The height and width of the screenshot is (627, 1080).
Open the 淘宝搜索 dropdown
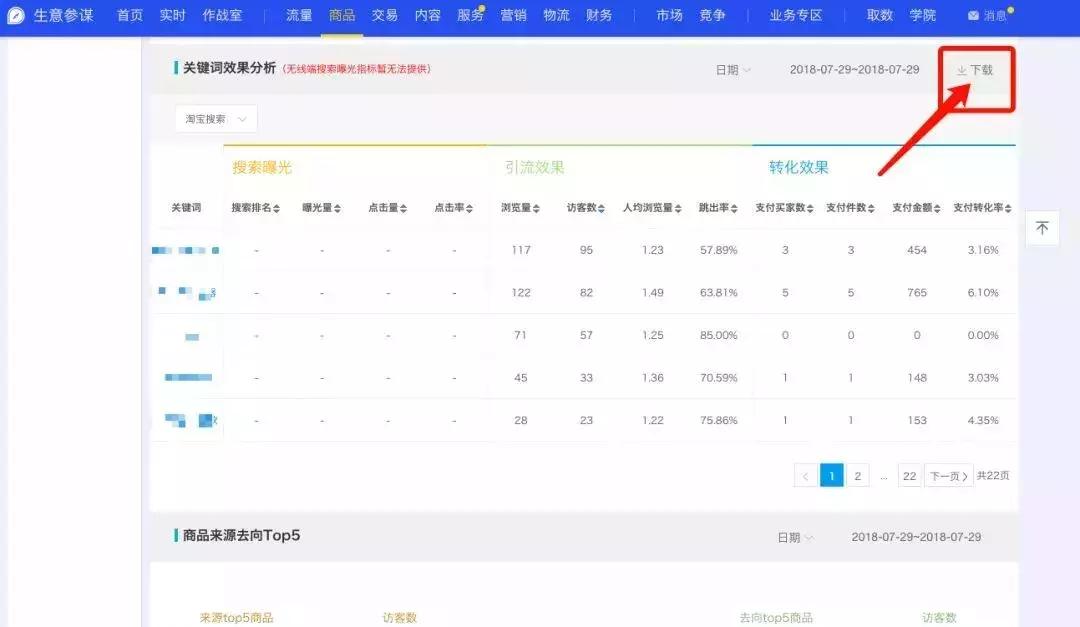(214, 118)
